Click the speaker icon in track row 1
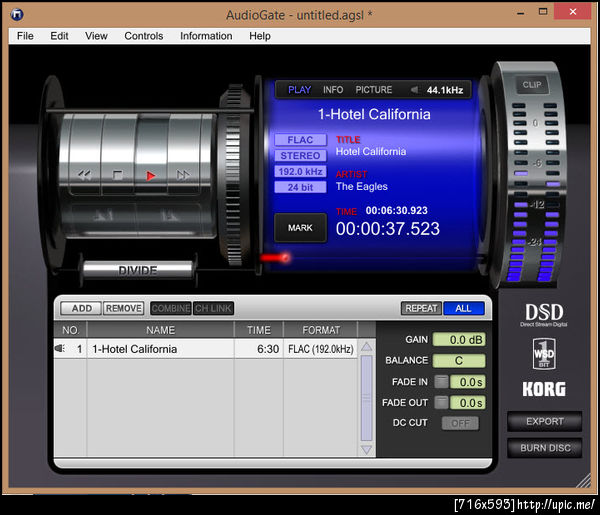The image size is (600, 515). coord(62,349)
